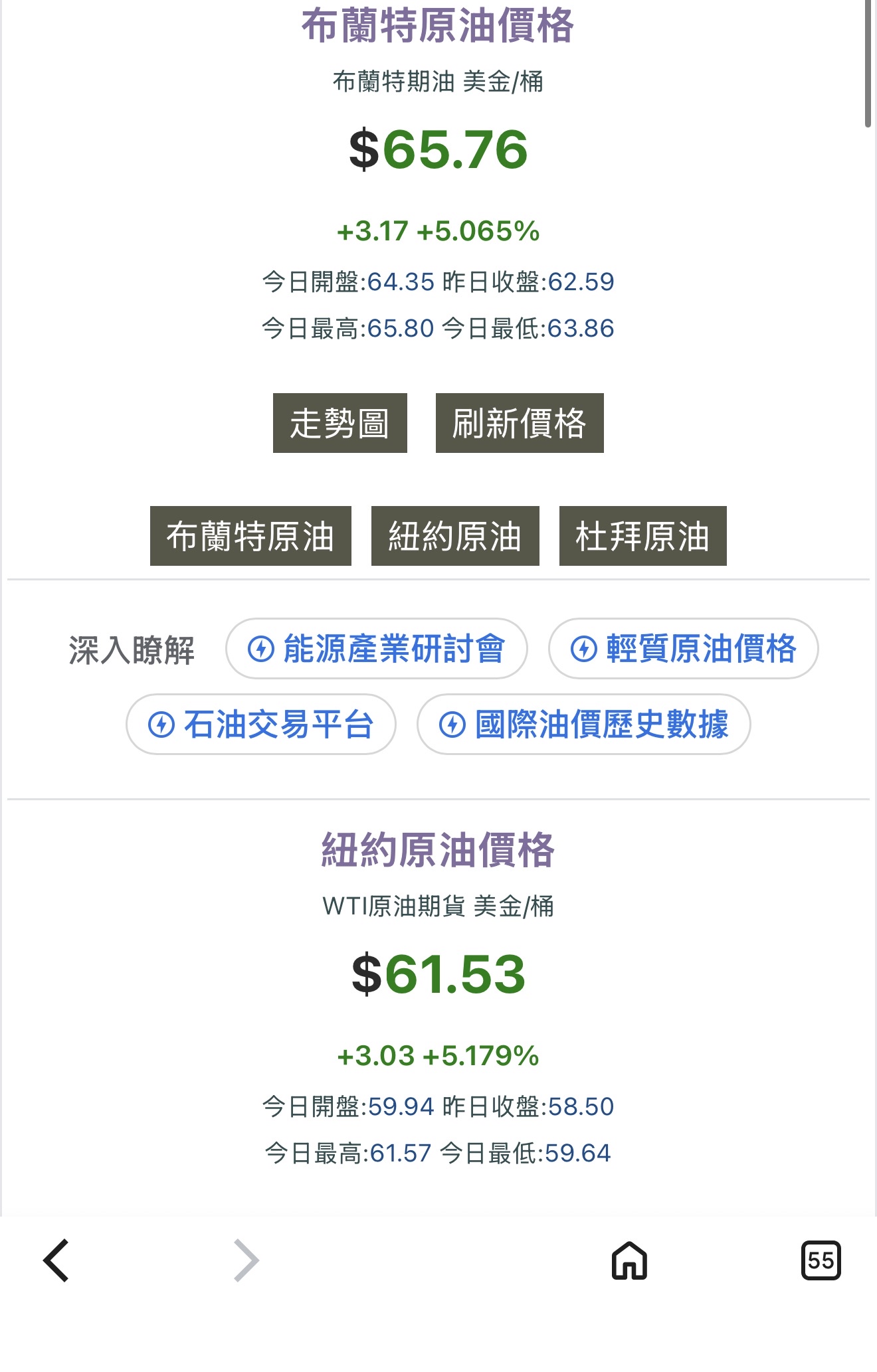Switch to 杜拜原油 tab
The height and width of the screenshot is (1372, 877).
coord(642,536)
